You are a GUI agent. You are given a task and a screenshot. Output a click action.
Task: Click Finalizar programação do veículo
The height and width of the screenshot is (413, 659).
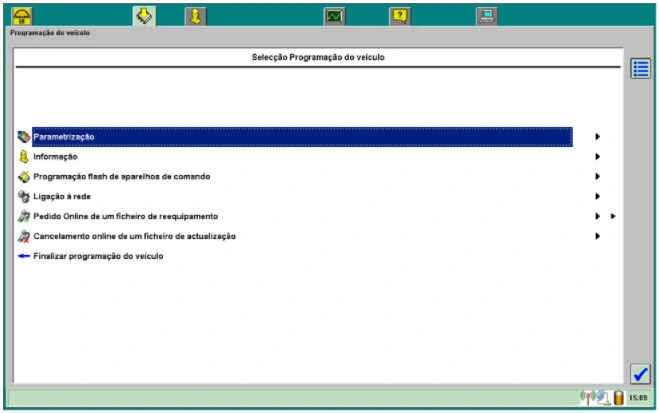(98, 257)
